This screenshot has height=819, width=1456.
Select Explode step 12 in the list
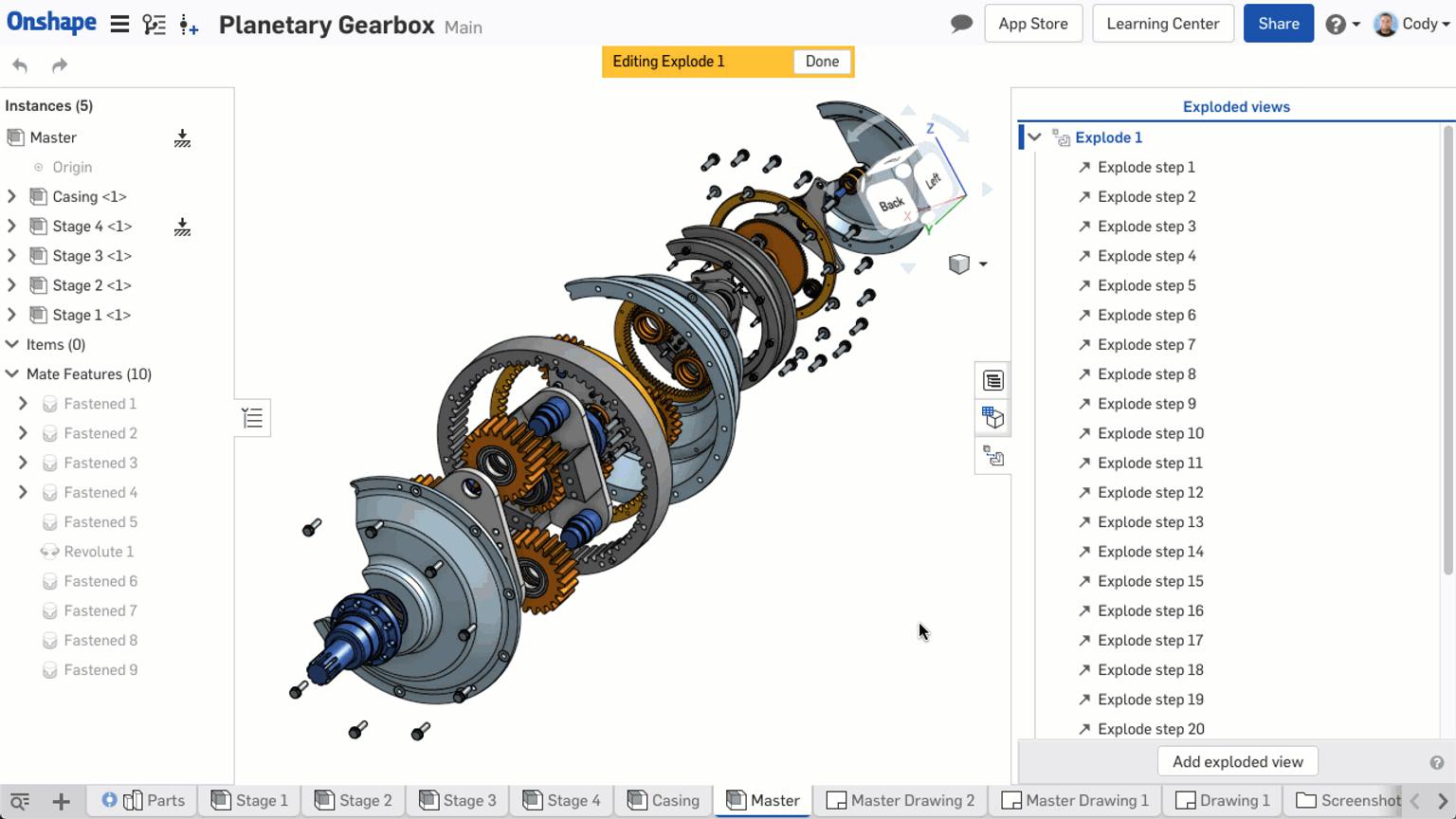(x=1152, y=492)
